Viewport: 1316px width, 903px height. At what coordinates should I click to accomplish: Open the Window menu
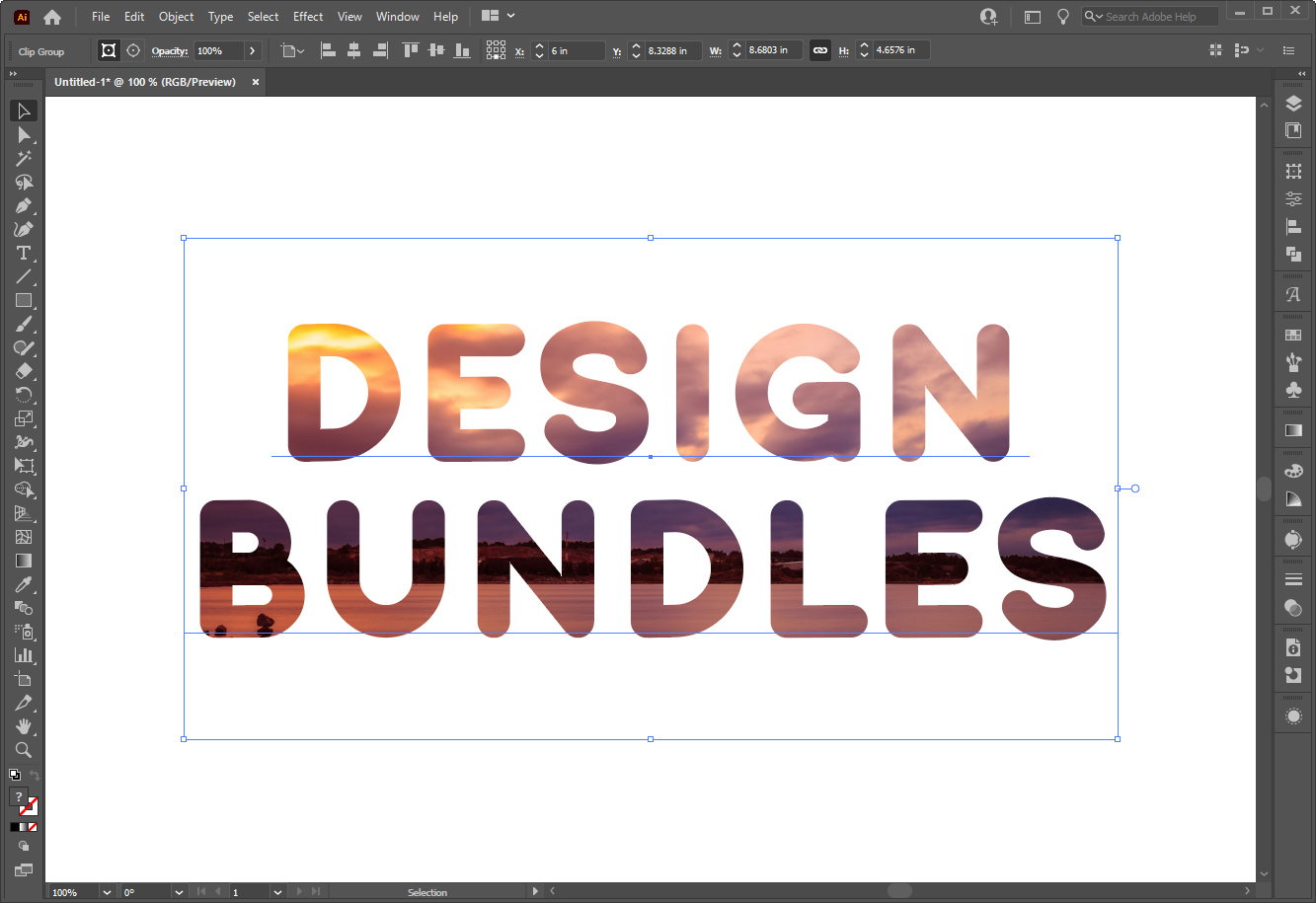[398, 16]
